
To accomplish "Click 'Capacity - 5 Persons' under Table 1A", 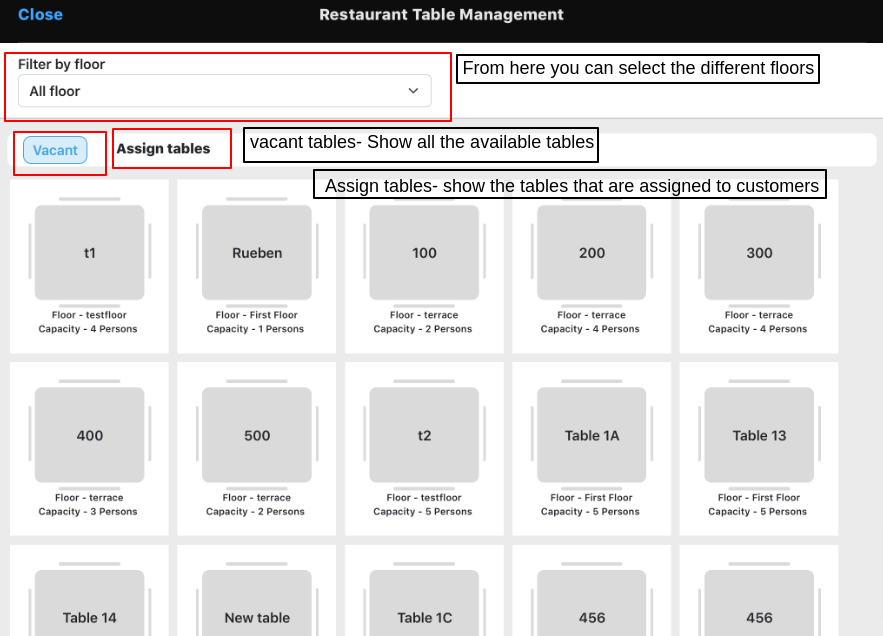I will tap(590, 512).
